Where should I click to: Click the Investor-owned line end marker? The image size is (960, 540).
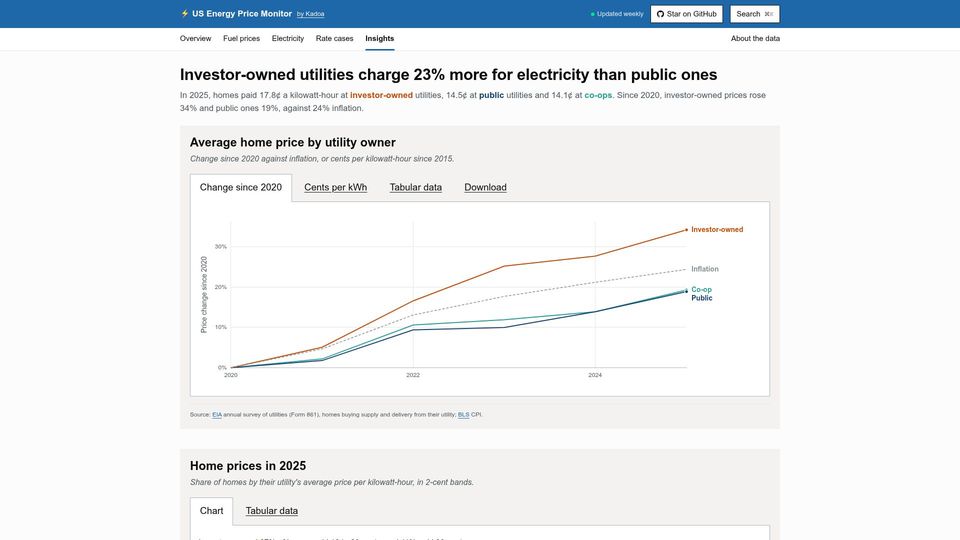[x=686, y=230]
